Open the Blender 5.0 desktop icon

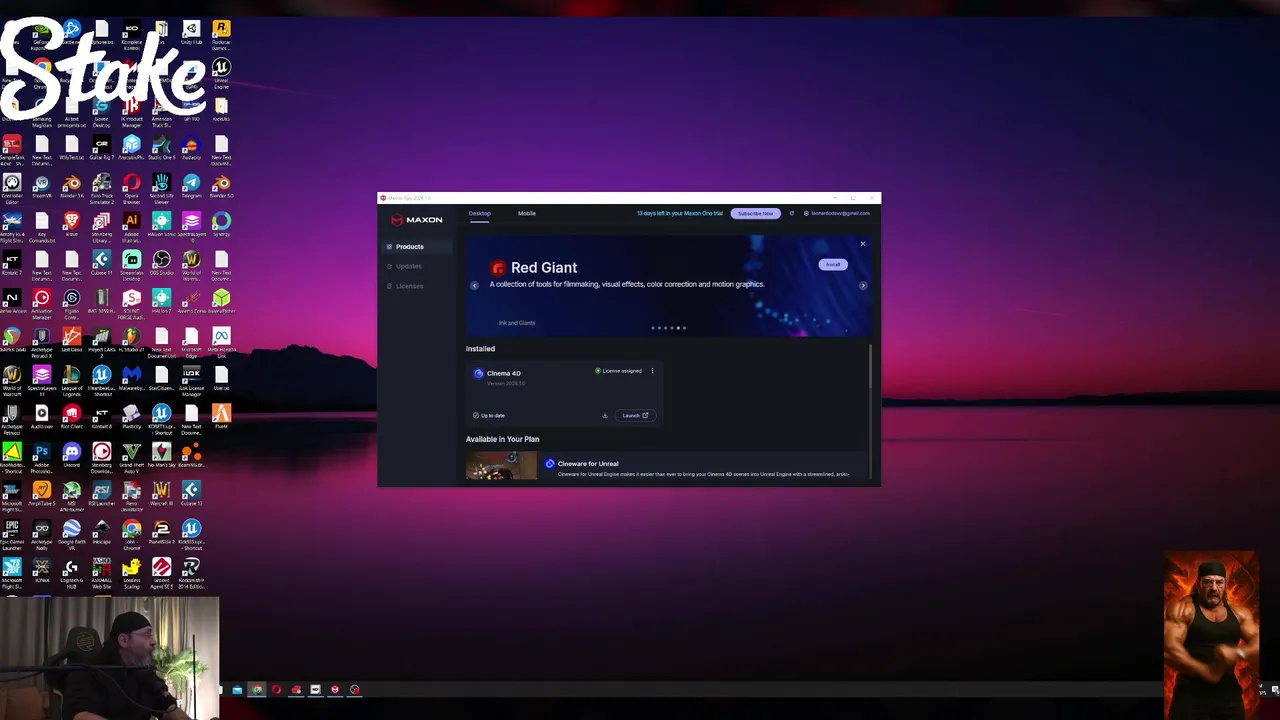[221, 187]
